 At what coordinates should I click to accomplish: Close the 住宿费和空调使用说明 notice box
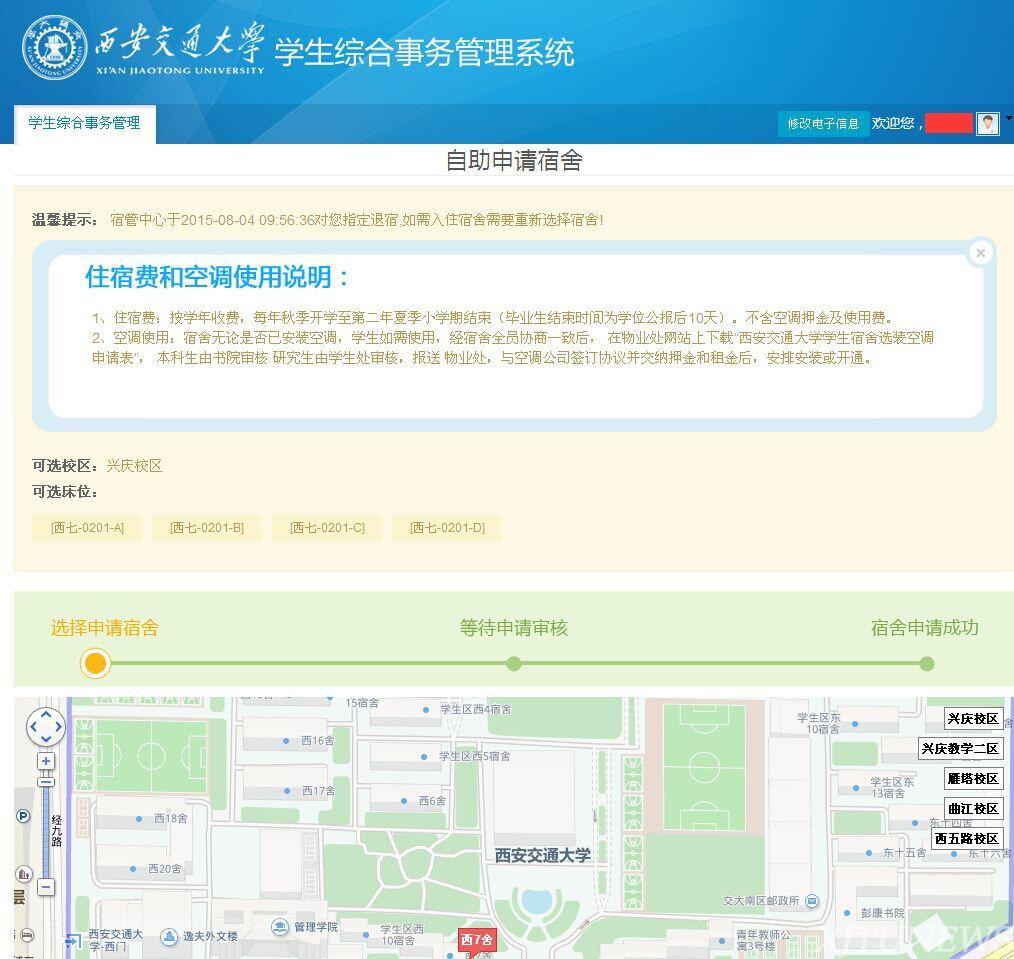pos(980,253)
